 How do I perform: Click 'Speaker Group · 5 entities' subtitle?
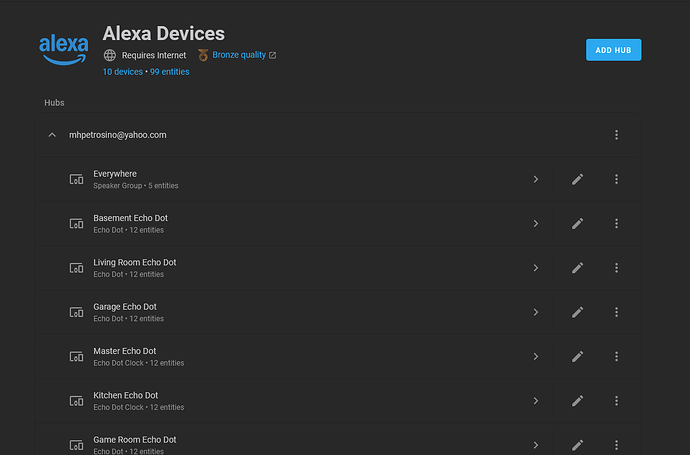[136, 186]
